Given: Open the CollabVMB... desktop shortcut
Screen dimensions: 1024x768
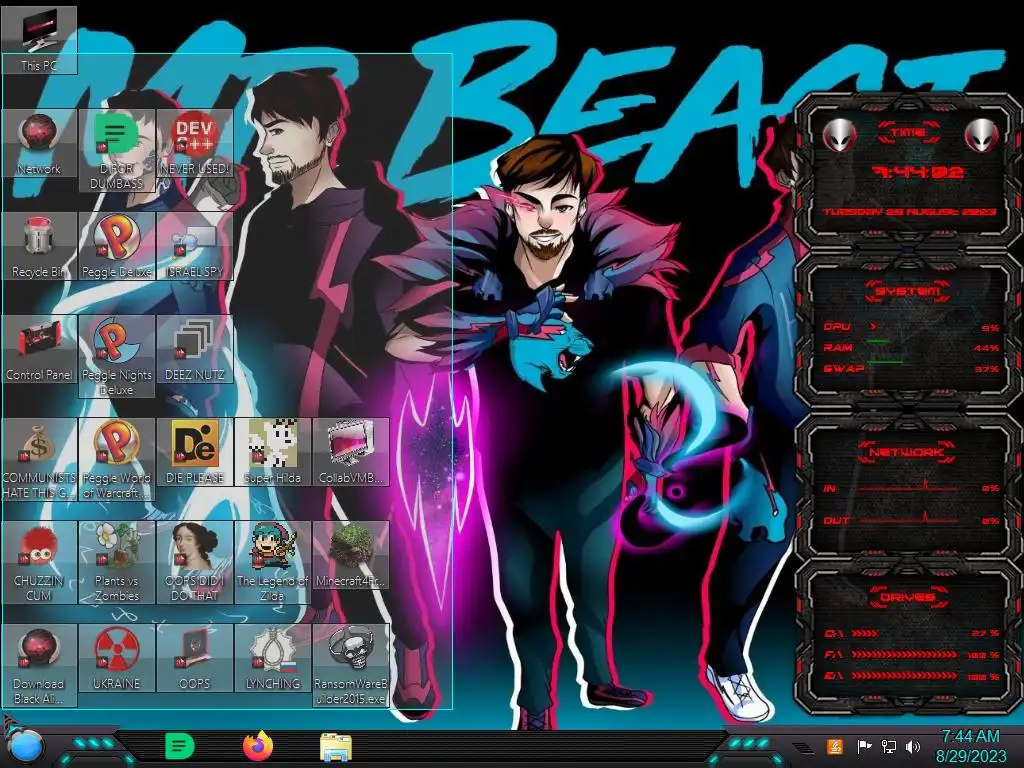Looking at the screenshot, I should pyautogui.click(x=351, y=452).
